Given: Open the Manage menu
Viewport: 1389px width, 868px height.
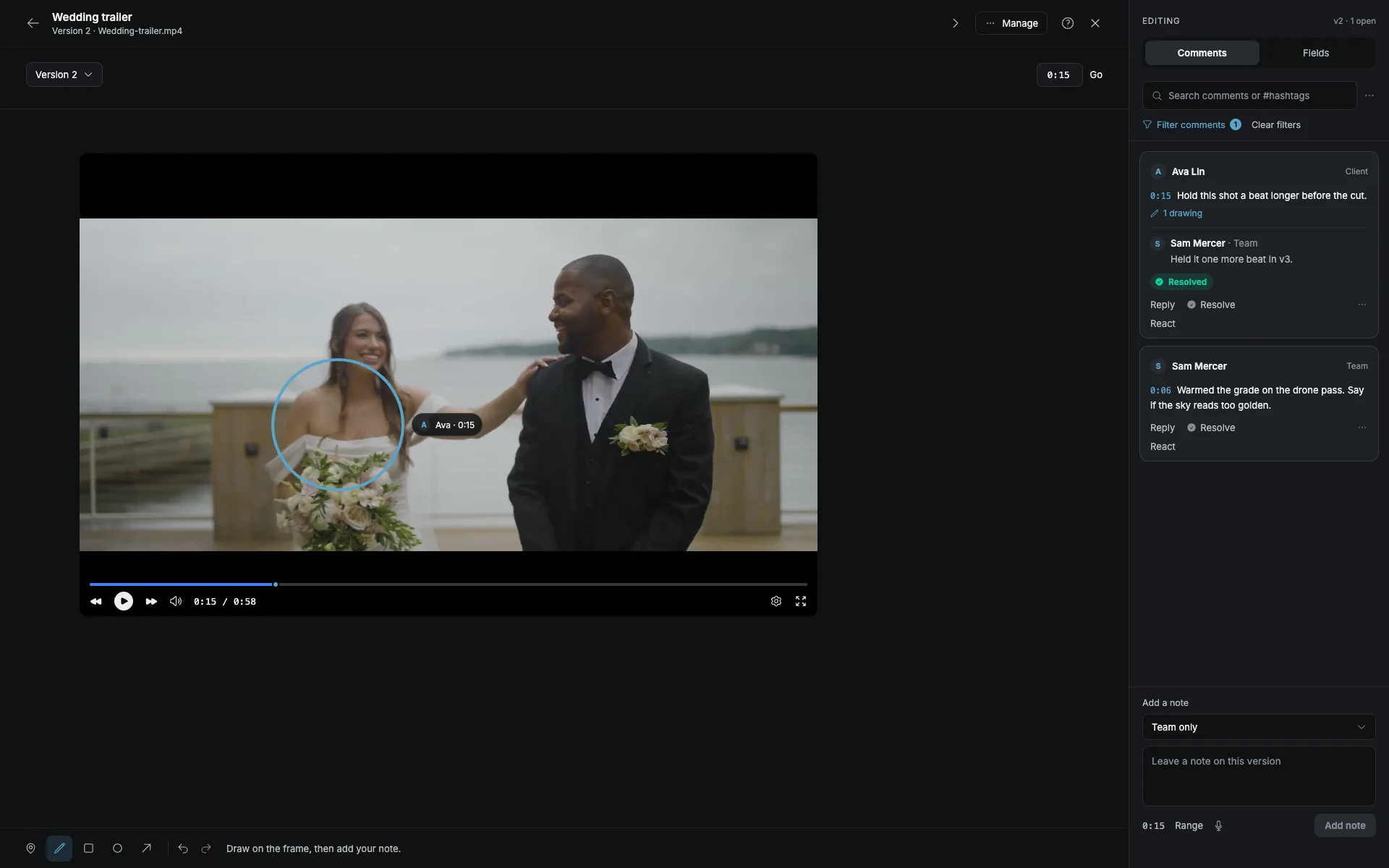Looking at the screenshot, I should coord(1011,23).
